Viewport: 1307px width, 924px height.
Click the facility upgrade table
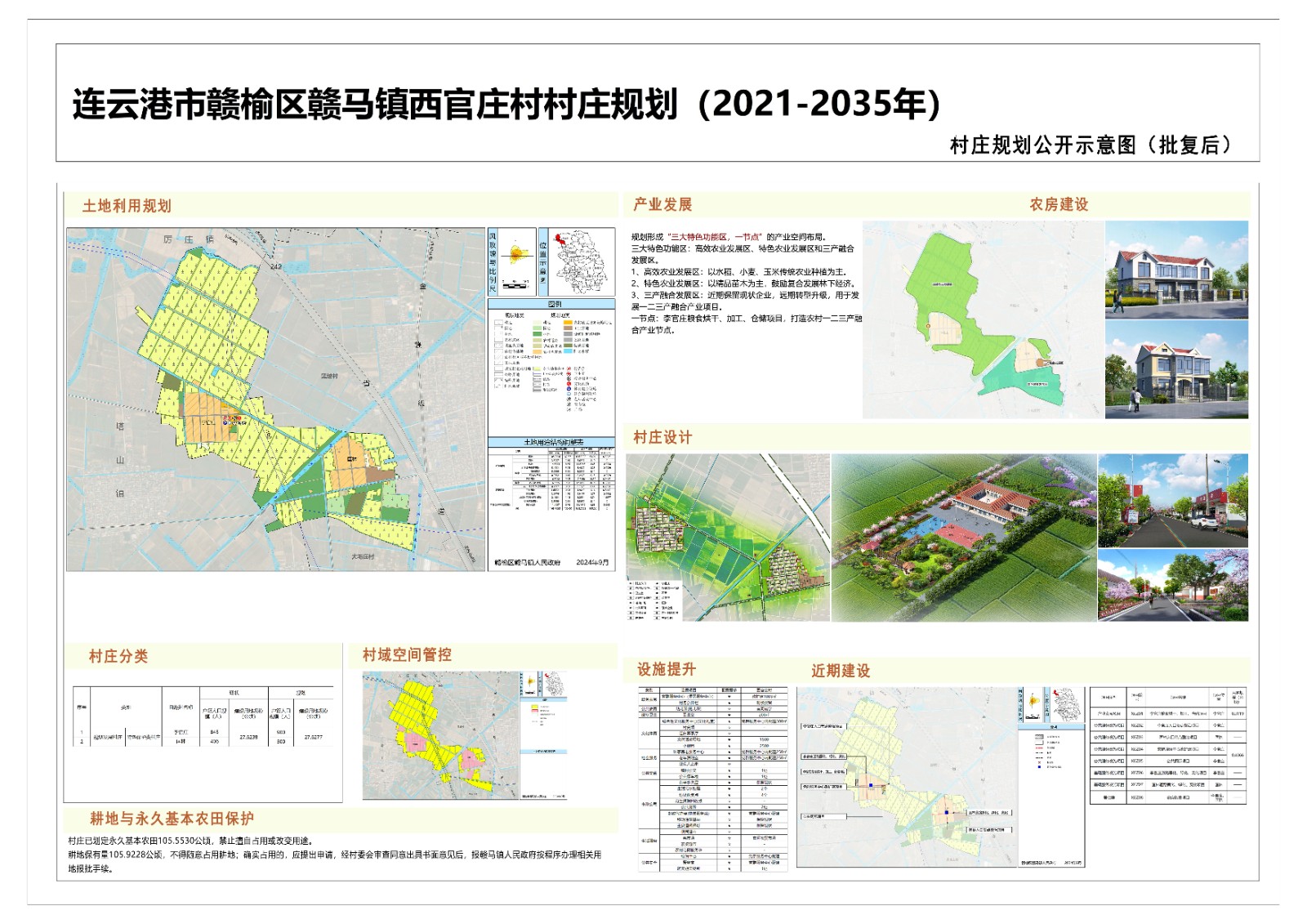click(713, 779)
